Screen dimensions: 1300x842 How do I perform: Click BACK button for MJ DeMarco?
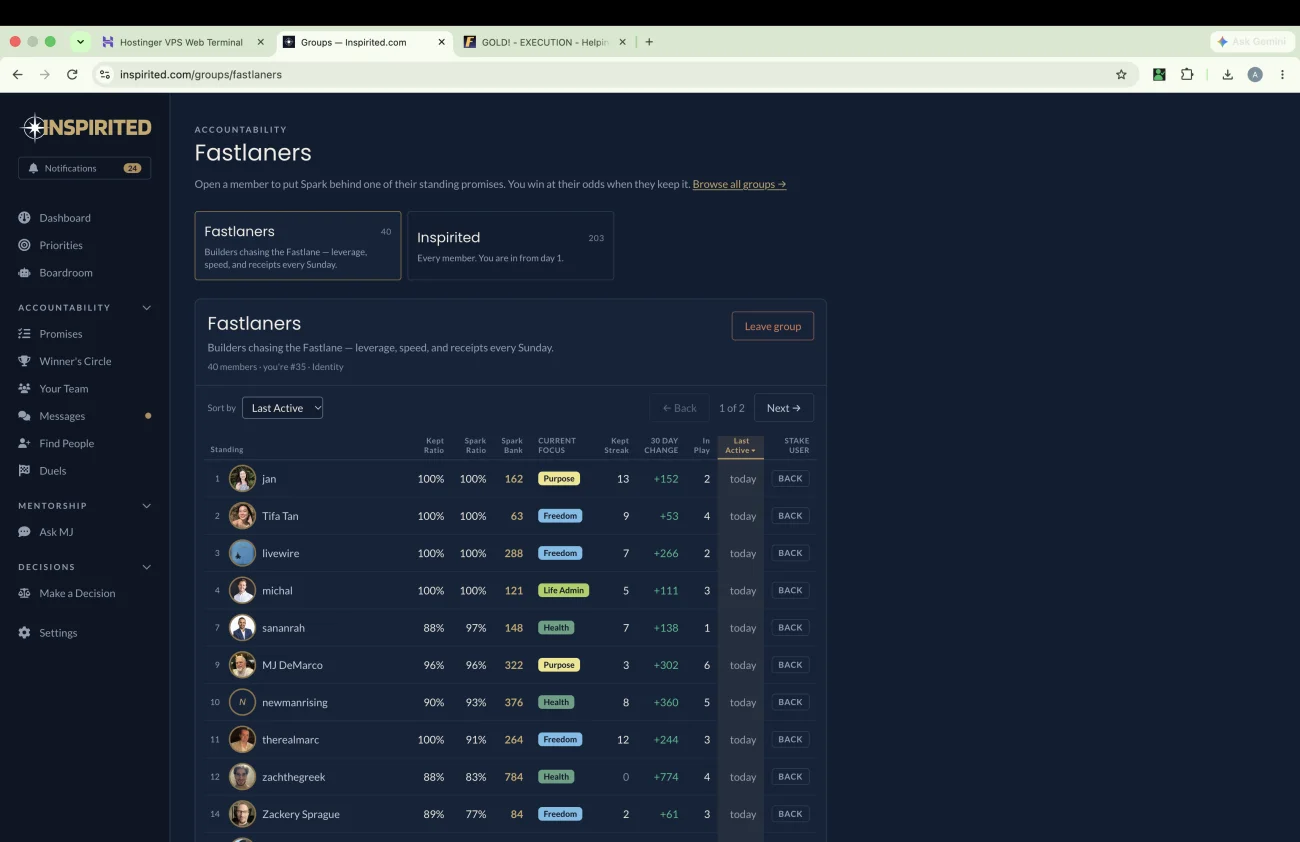791,665
